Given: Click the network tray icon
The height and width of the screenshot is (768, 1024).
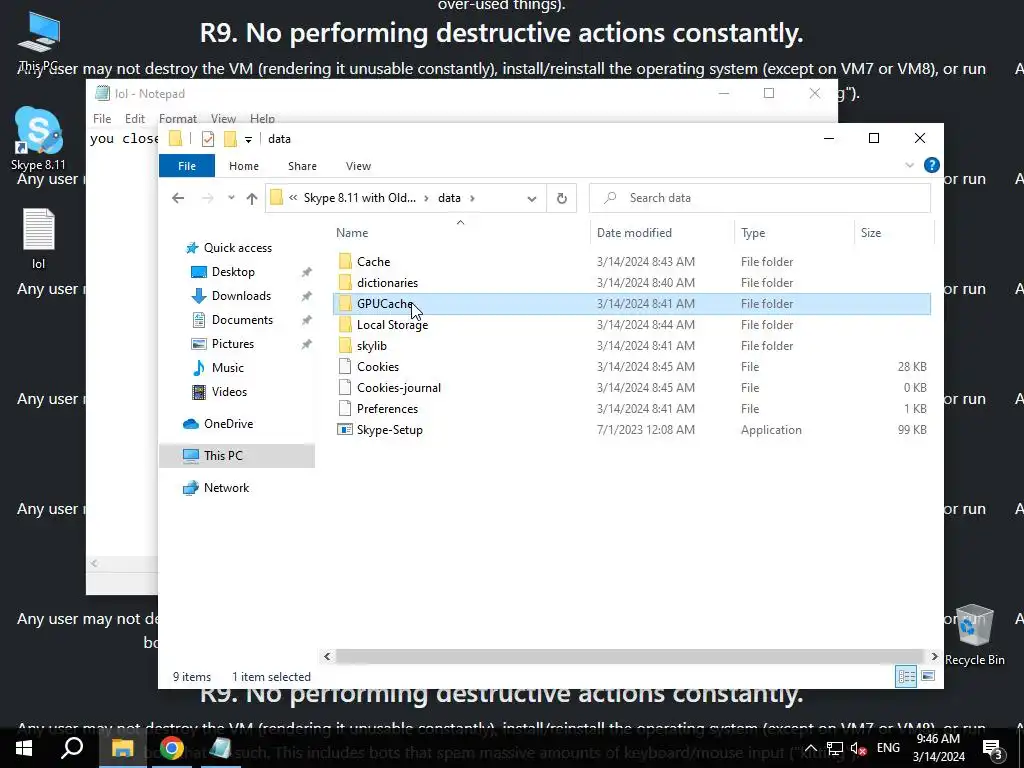Looking at the screenshot, I should [835, 748].
